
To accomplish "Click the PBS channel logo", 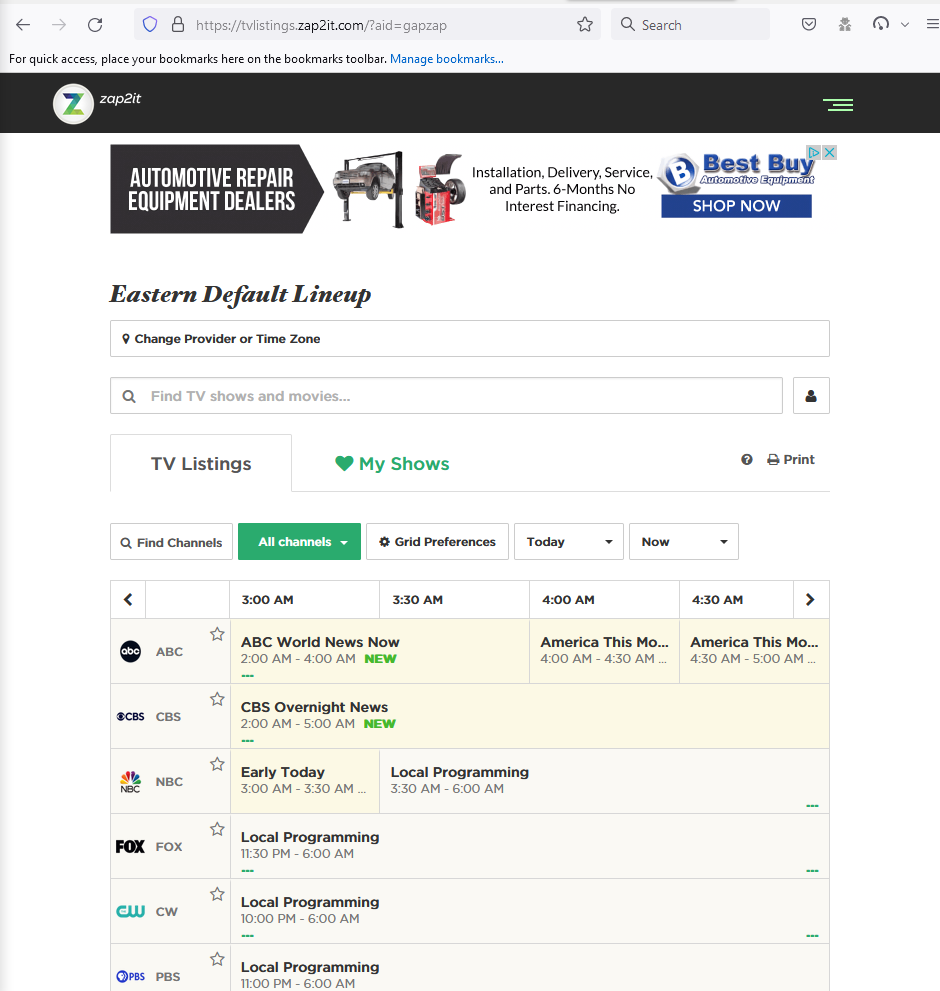I will click(x=130, y=976).
